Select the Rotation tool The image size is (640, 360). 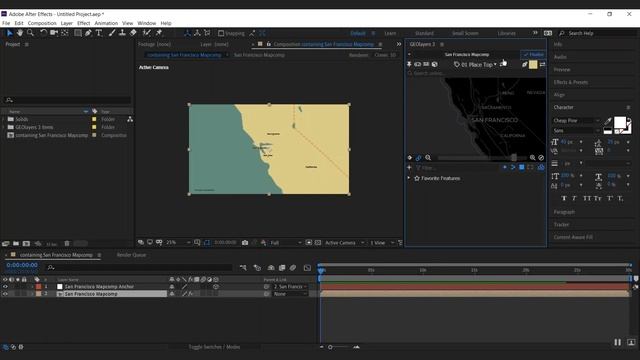43,33
